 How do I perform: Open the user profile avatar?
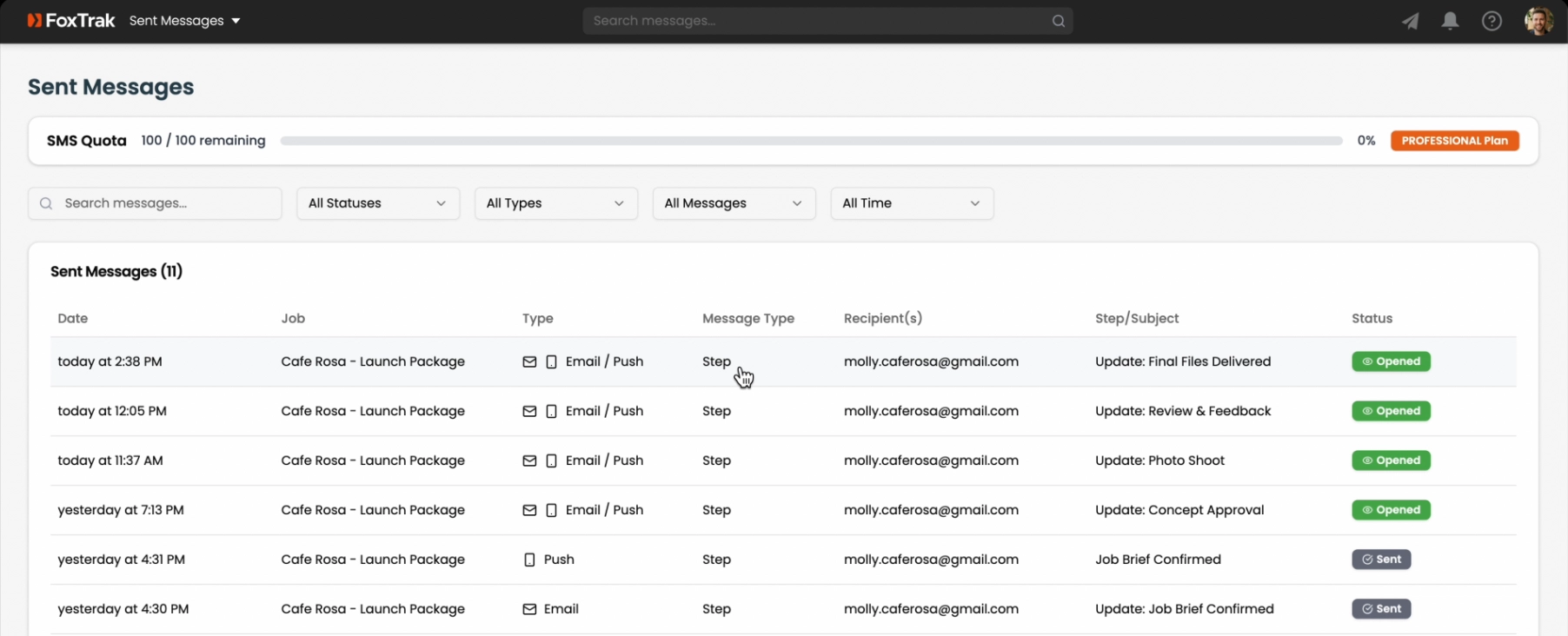coord(1538,21)
